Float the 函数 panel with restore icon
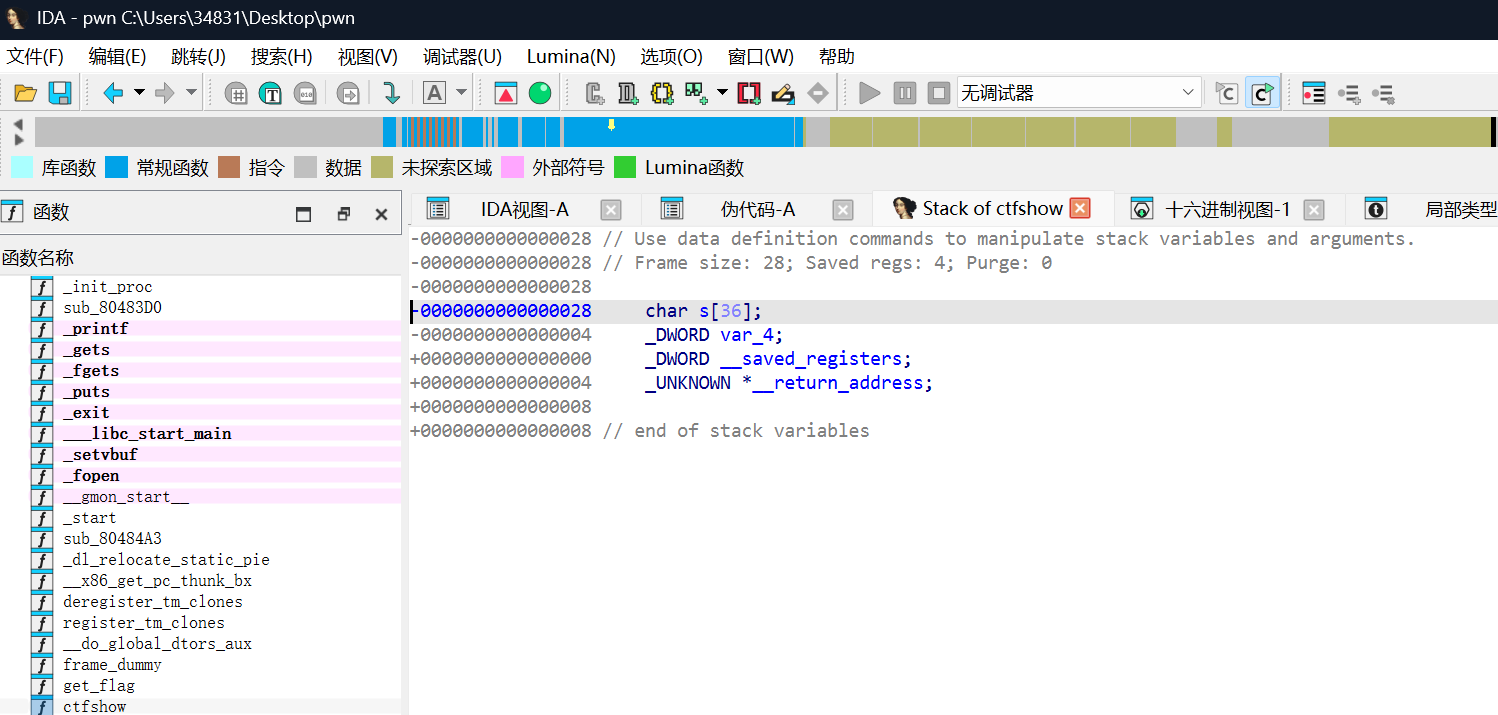 click(x=343, y=214)
